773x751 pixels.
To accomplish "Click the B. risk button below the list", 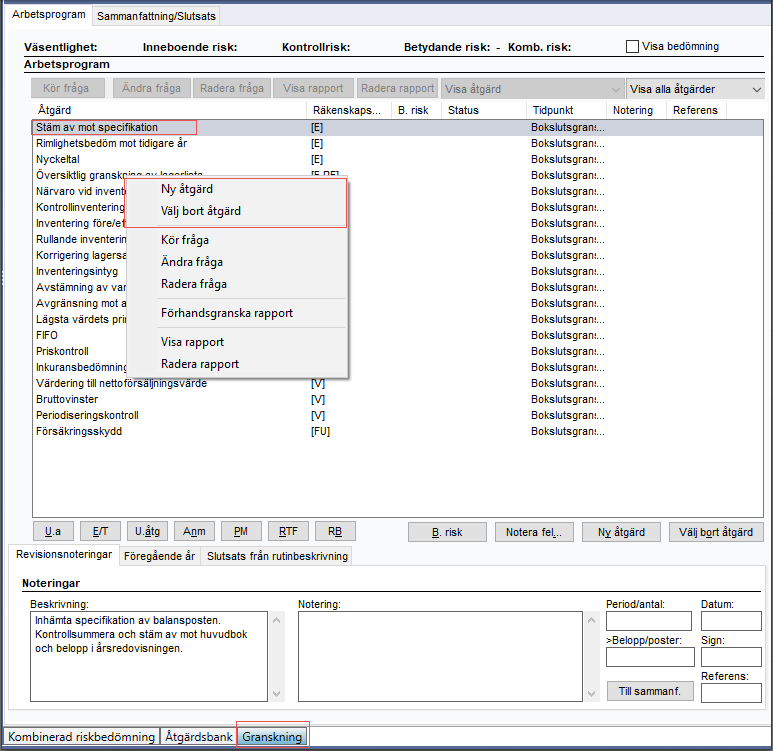I will 447,533.
